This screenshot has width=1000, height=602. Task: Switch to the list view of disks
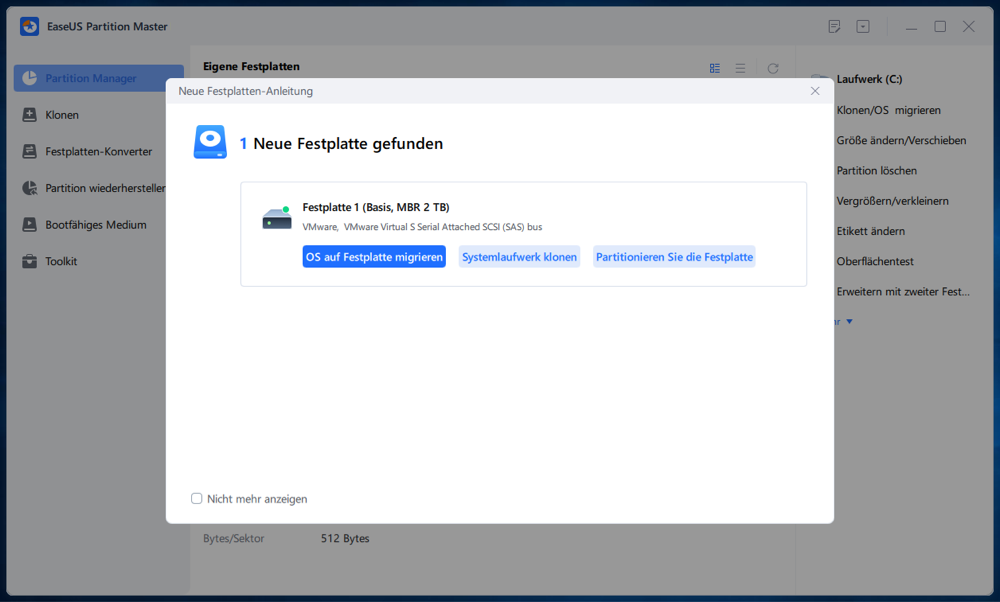(740, 68)
